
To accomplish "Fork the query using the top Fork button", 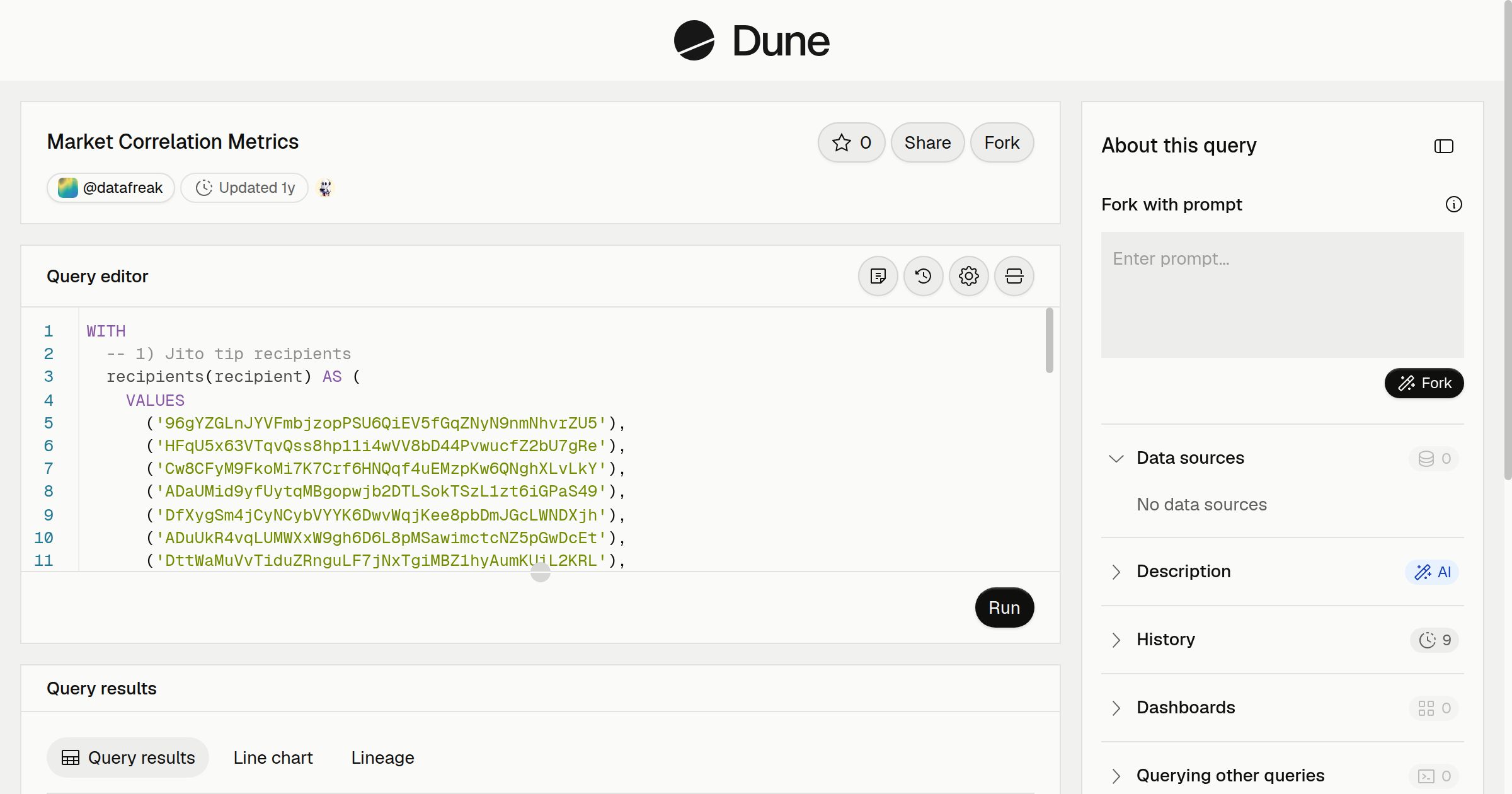I will click(x=1002, y=142).
